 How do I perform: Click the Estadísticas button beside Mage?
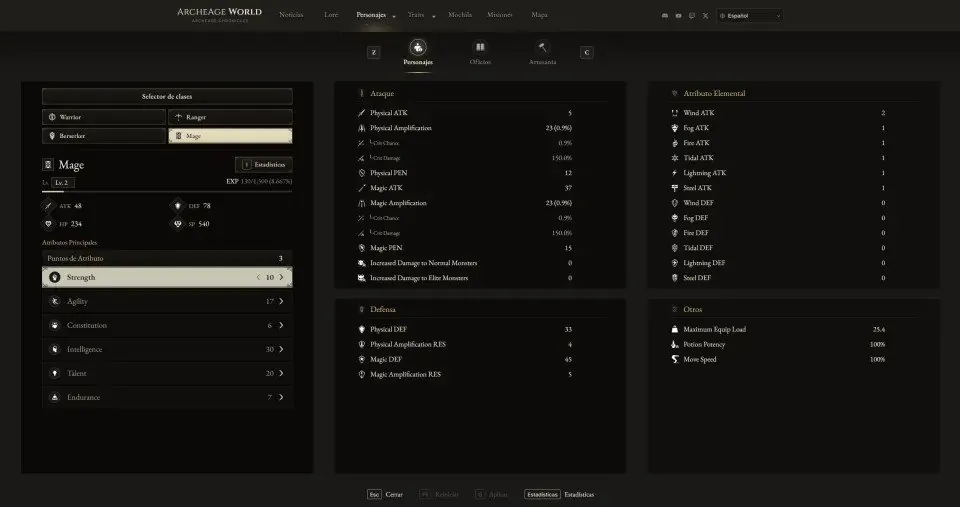pos(264,165)
